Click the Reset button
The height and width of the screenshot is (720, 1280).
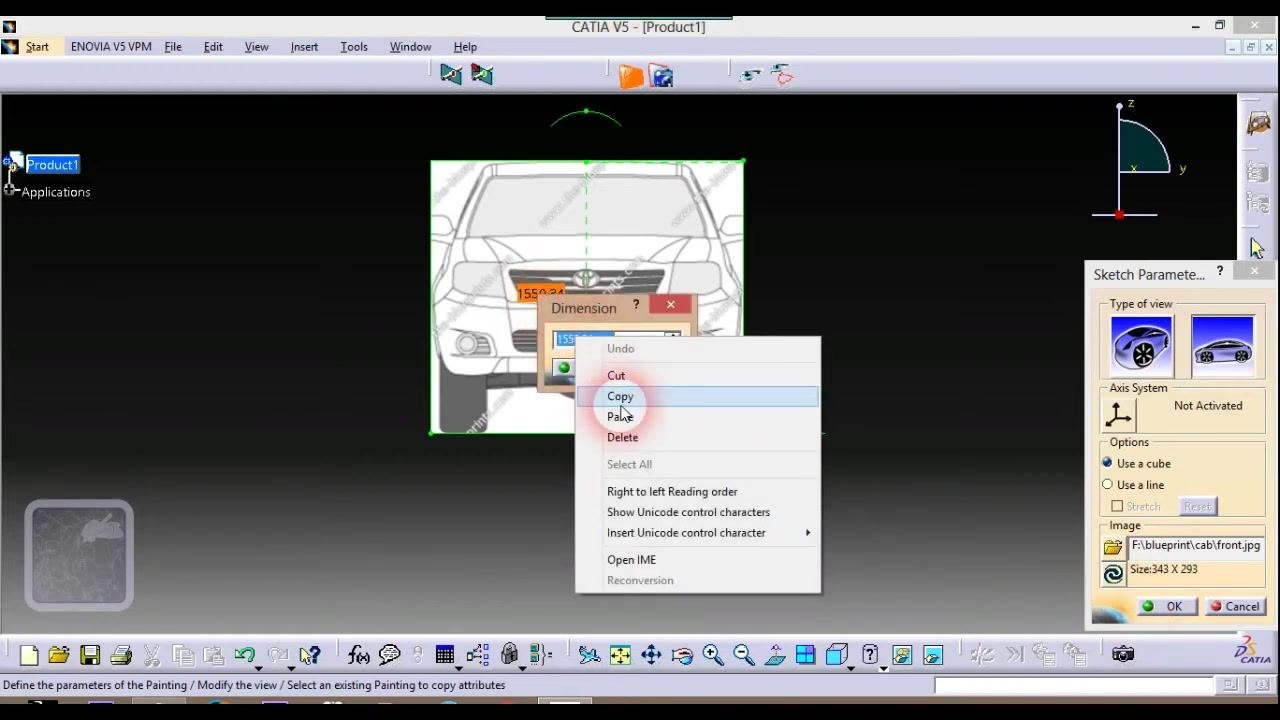pos(1197,507)
